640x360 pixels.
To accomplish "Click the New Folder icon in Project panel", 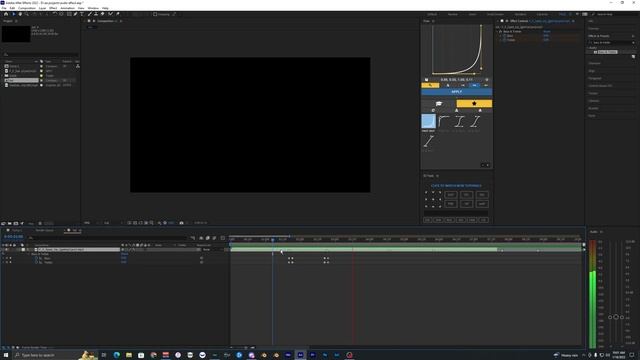I will pos(9,223).
